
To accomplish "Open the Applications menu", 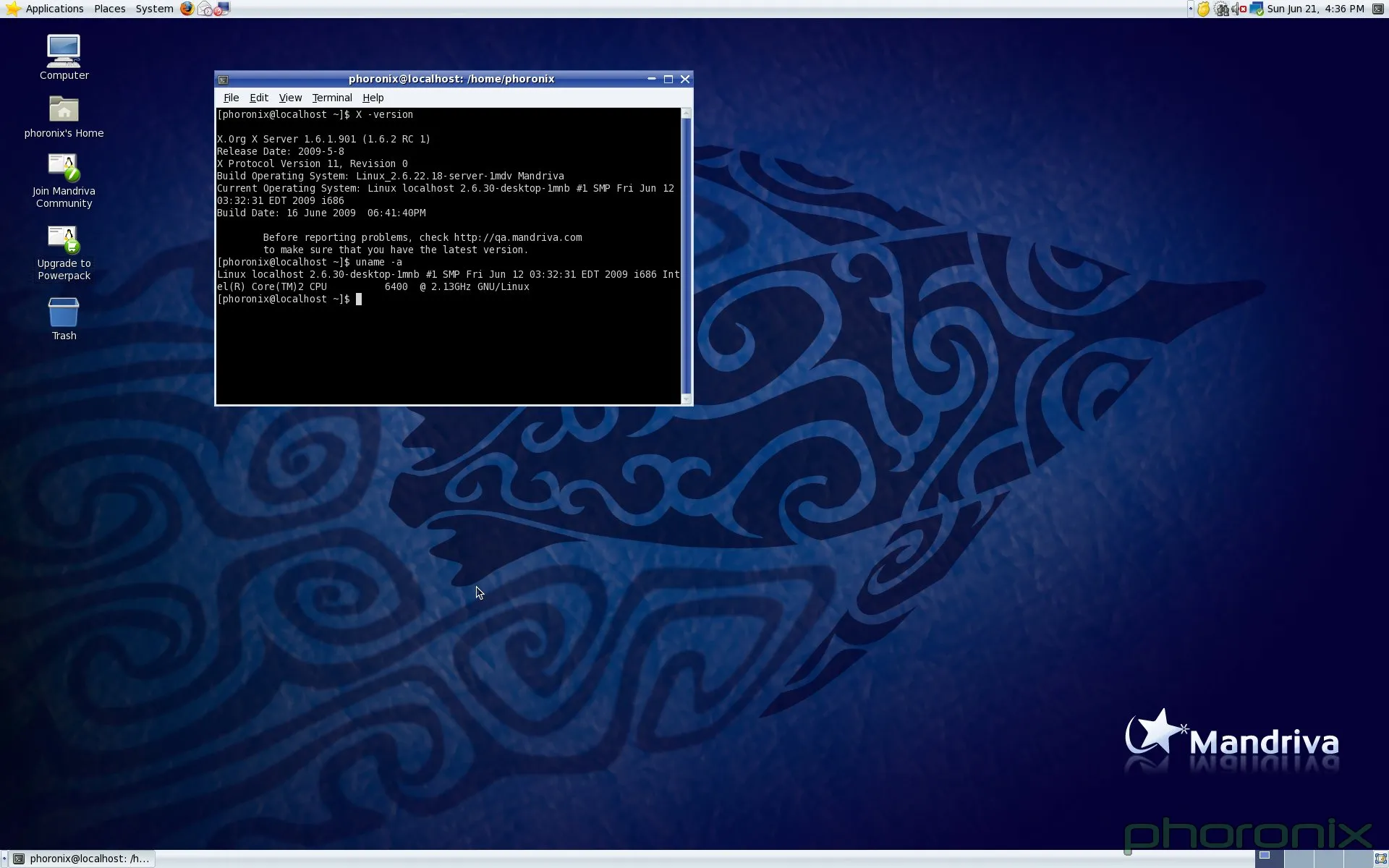I will click(x=54, y=9).
